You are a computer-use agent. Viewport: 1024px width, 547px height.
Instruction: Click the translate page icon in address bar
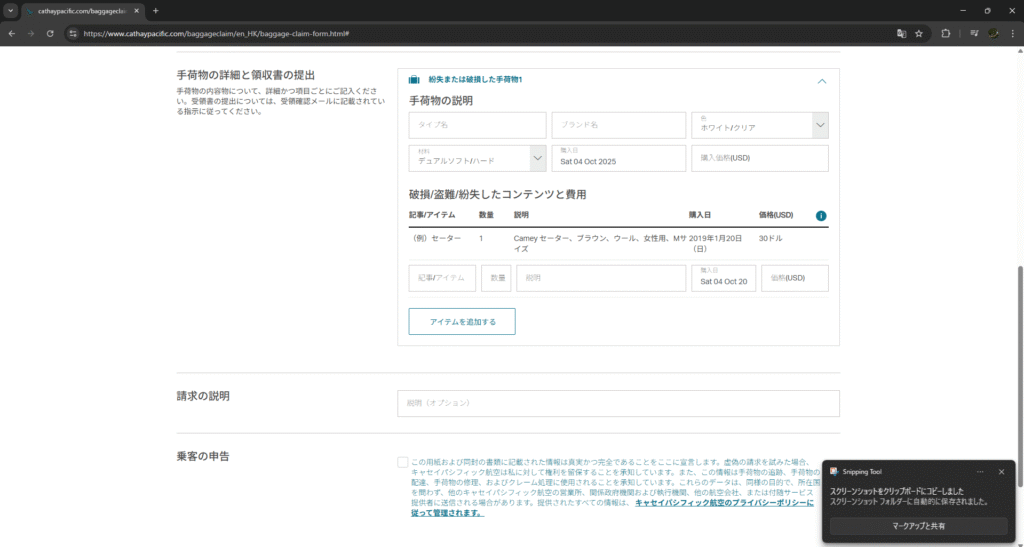click(901, 33)
